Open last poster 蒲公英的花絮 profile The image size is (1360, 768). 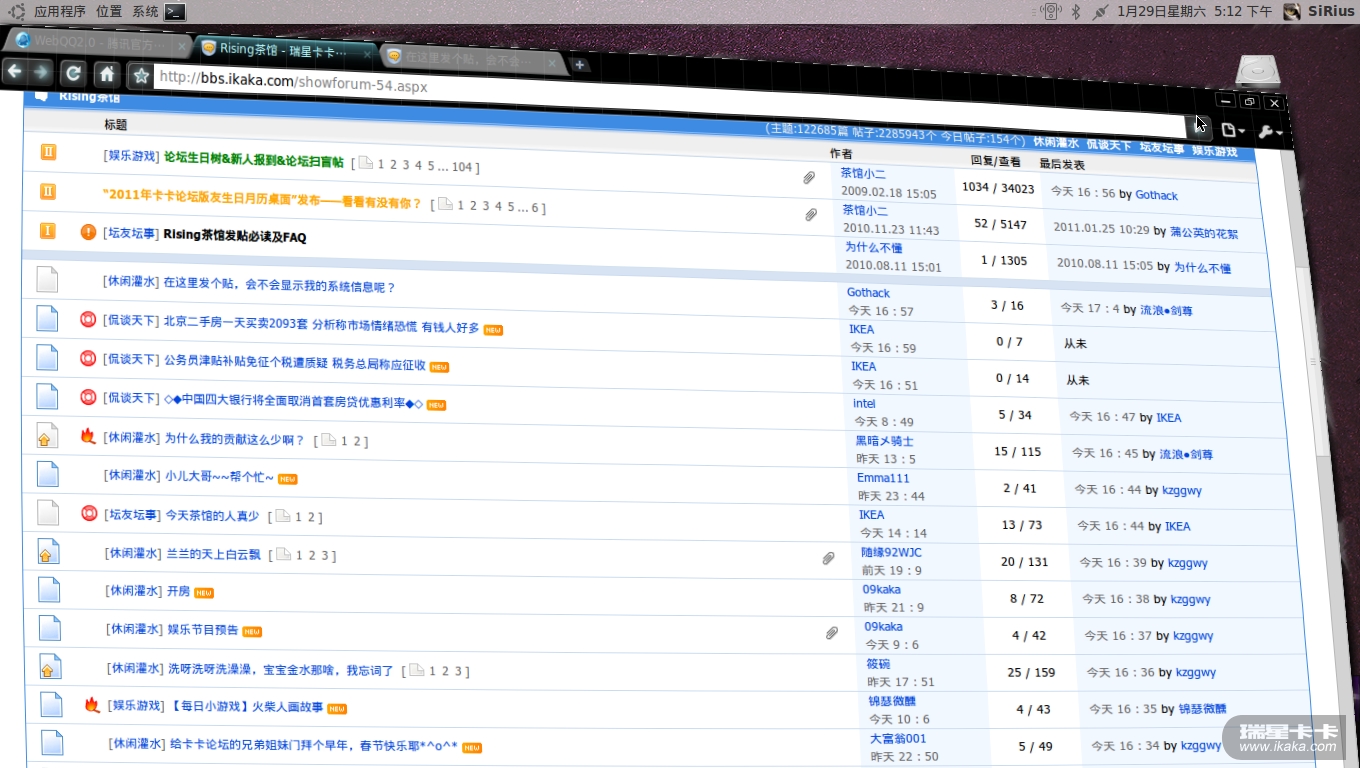click(1204, 232)
